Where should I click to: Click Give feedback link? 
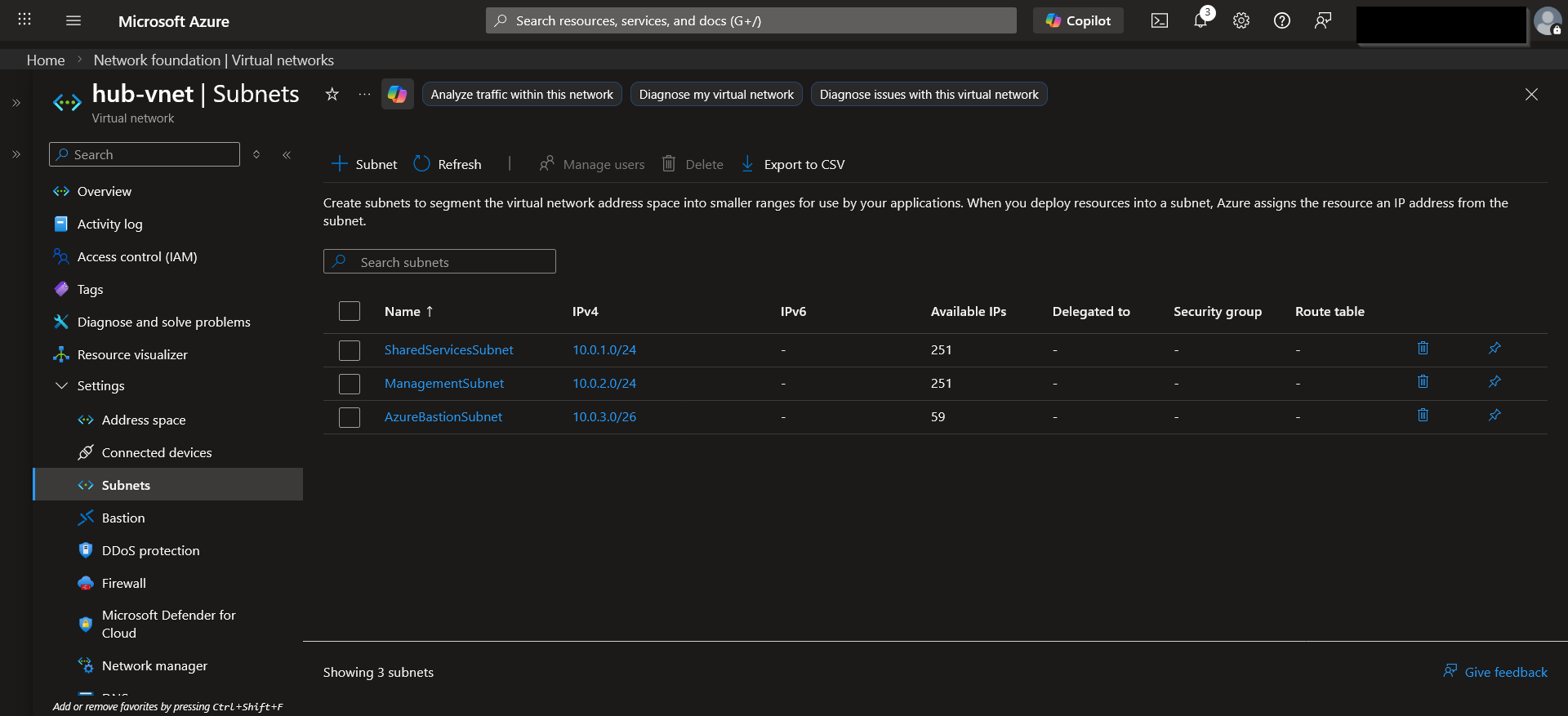click(x=1495, y=672)
